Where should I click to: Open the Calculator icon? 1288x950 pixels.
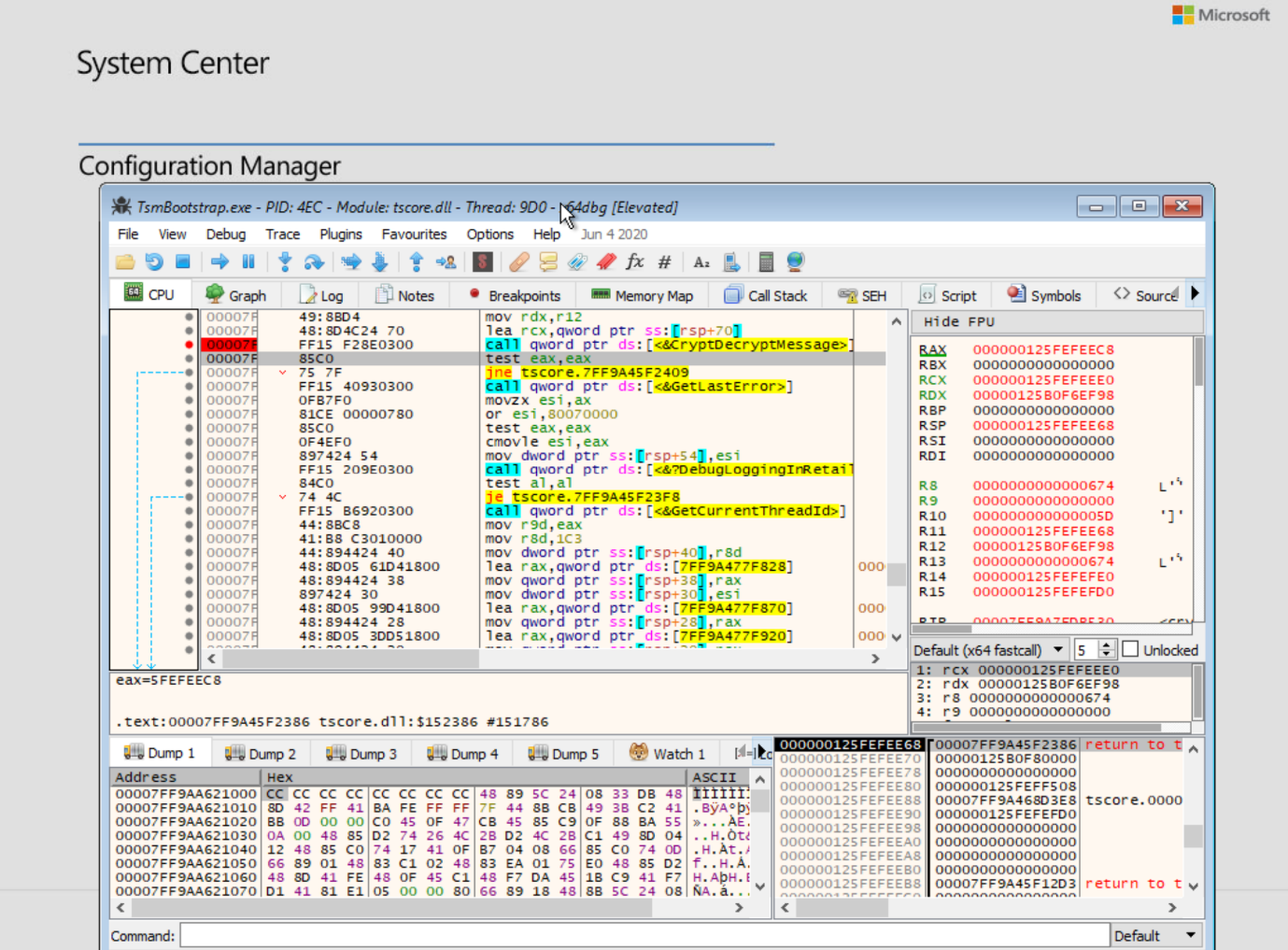766,262
